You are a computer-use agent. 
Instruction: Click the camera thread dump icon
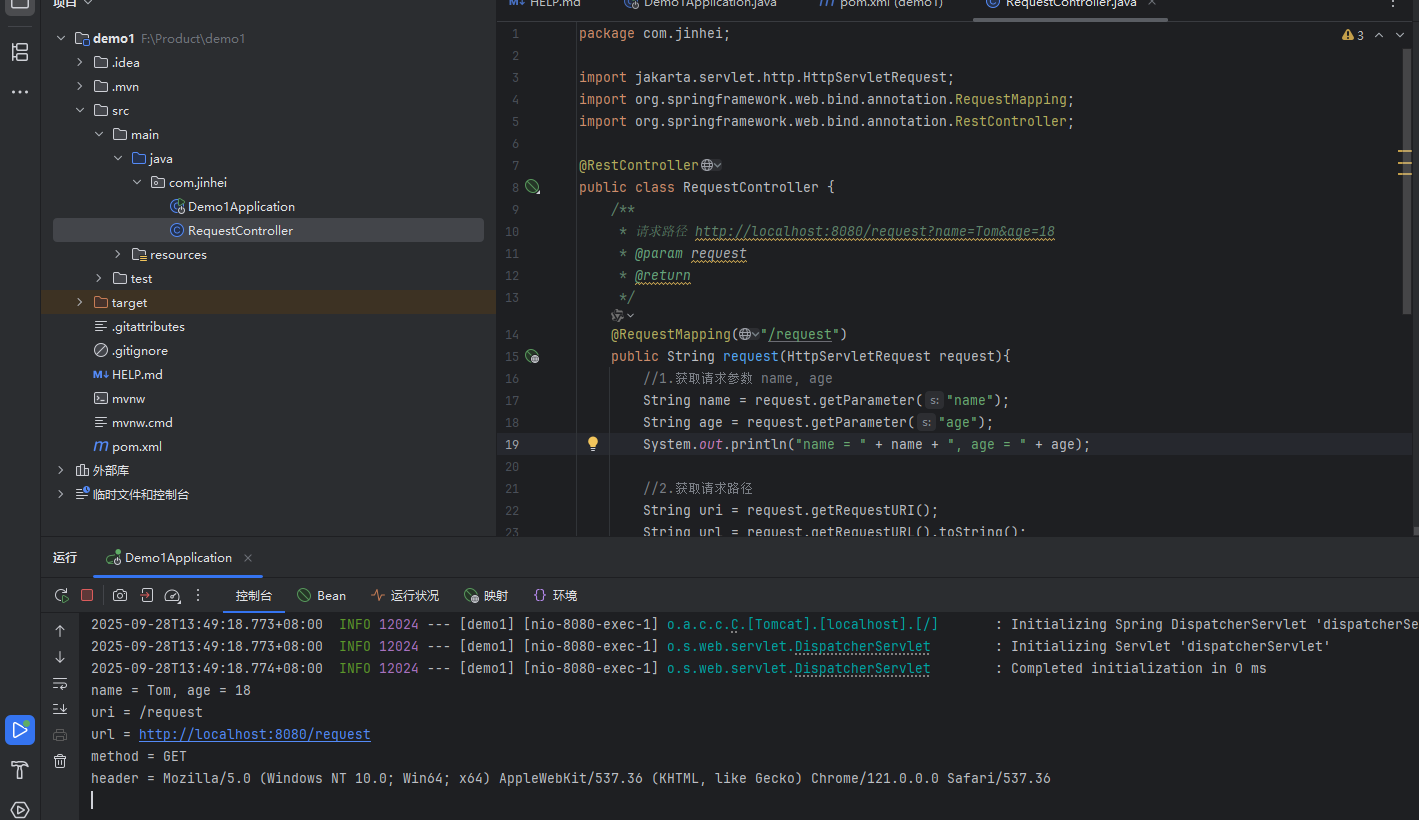coord(120,595)
